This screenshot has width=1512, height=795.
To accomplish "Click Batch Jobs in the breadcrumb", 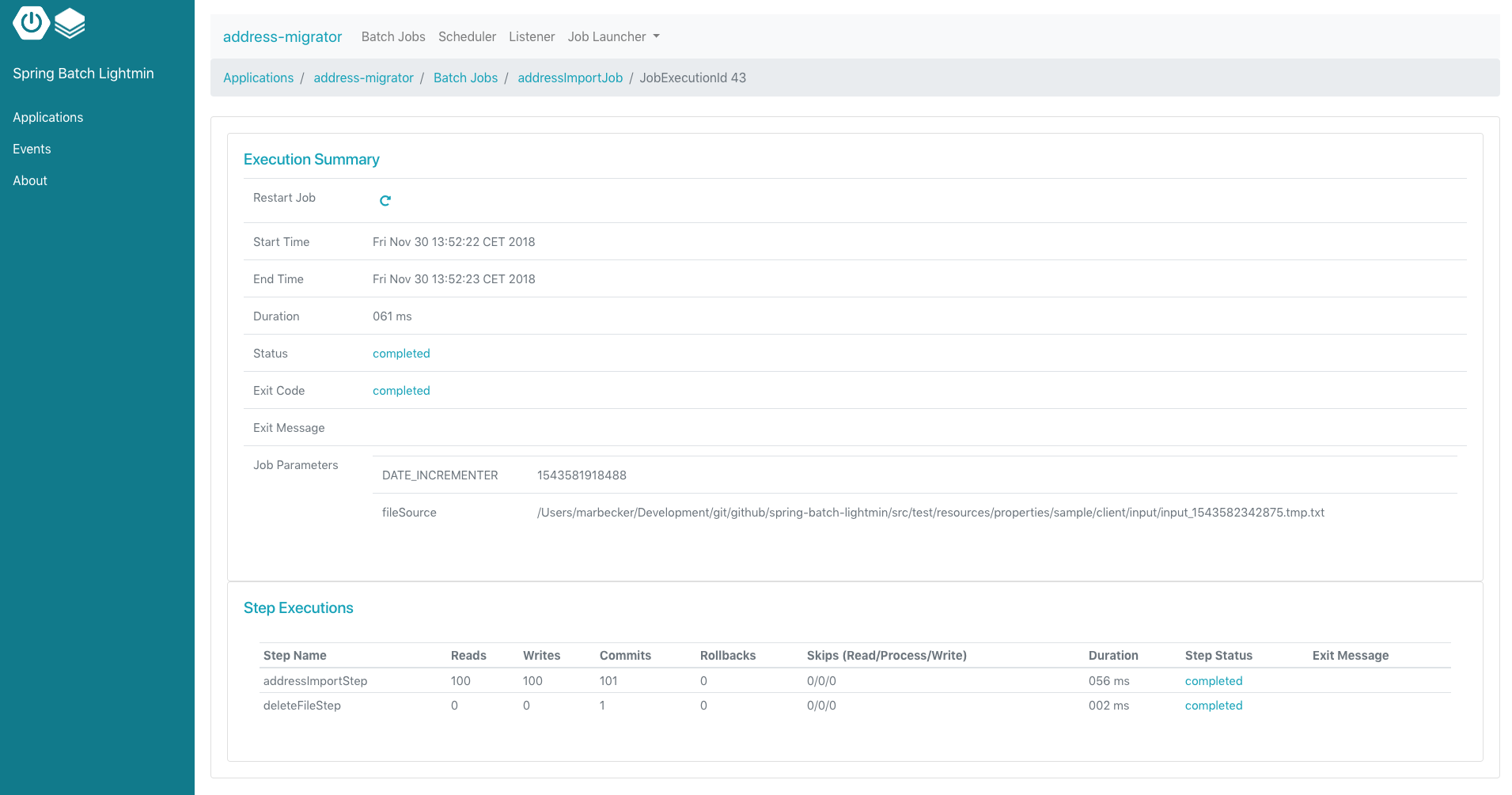I will (465, 78).
